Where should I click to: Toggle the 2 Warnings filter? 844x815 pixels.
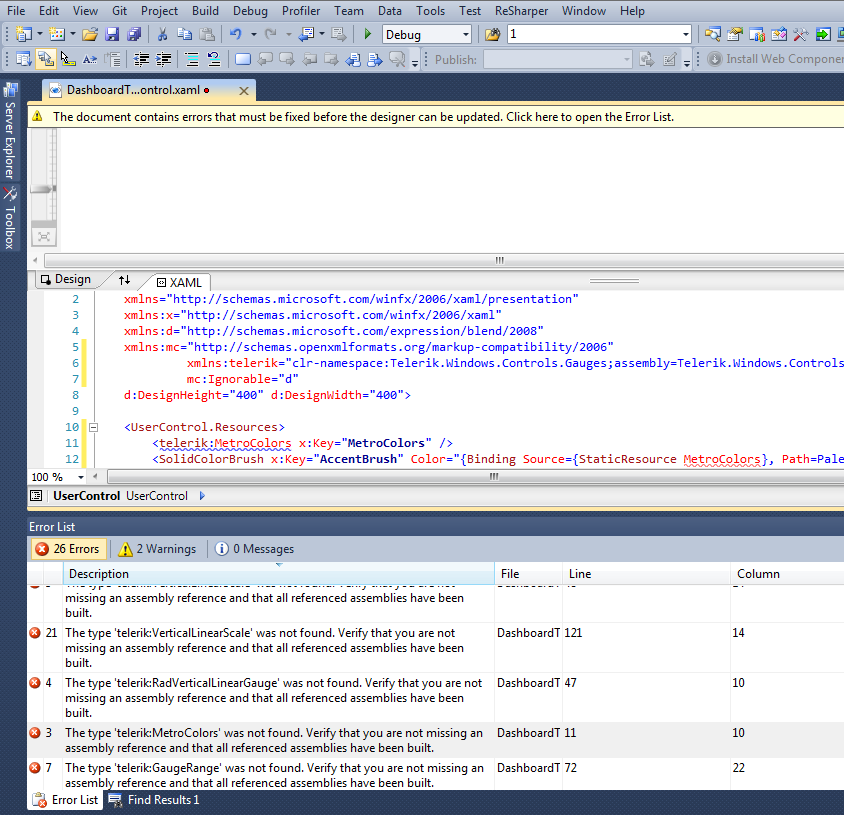click(x=157, y=549)
